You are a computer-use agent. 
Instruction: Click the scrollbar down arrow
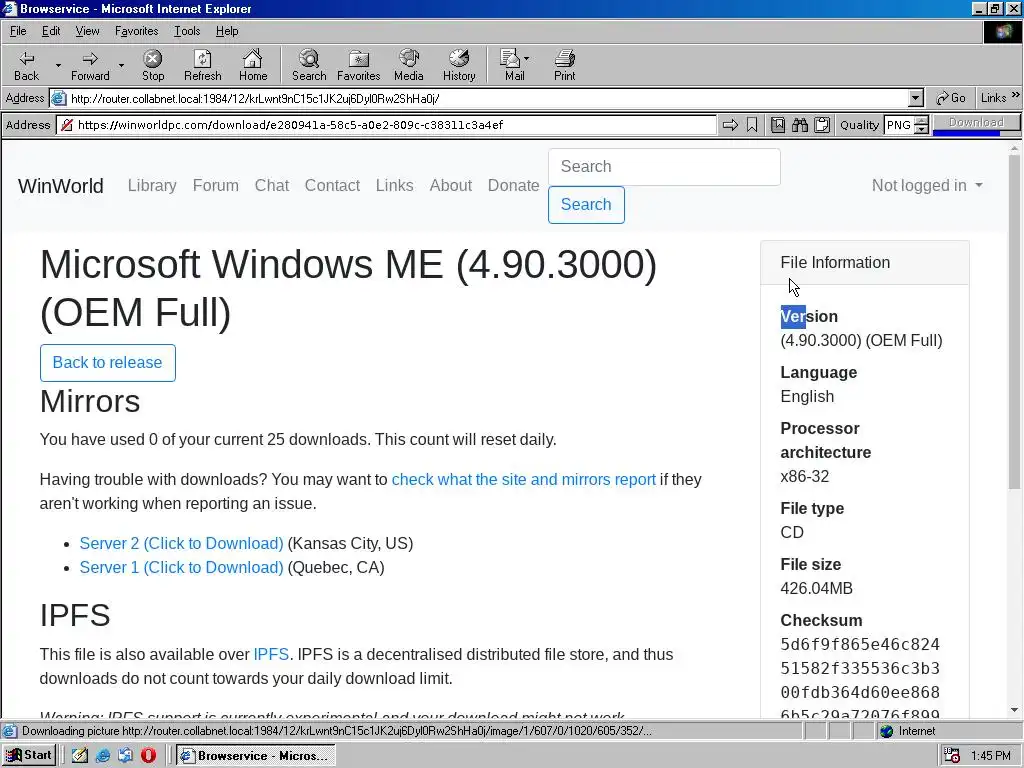pos(1014,710)
